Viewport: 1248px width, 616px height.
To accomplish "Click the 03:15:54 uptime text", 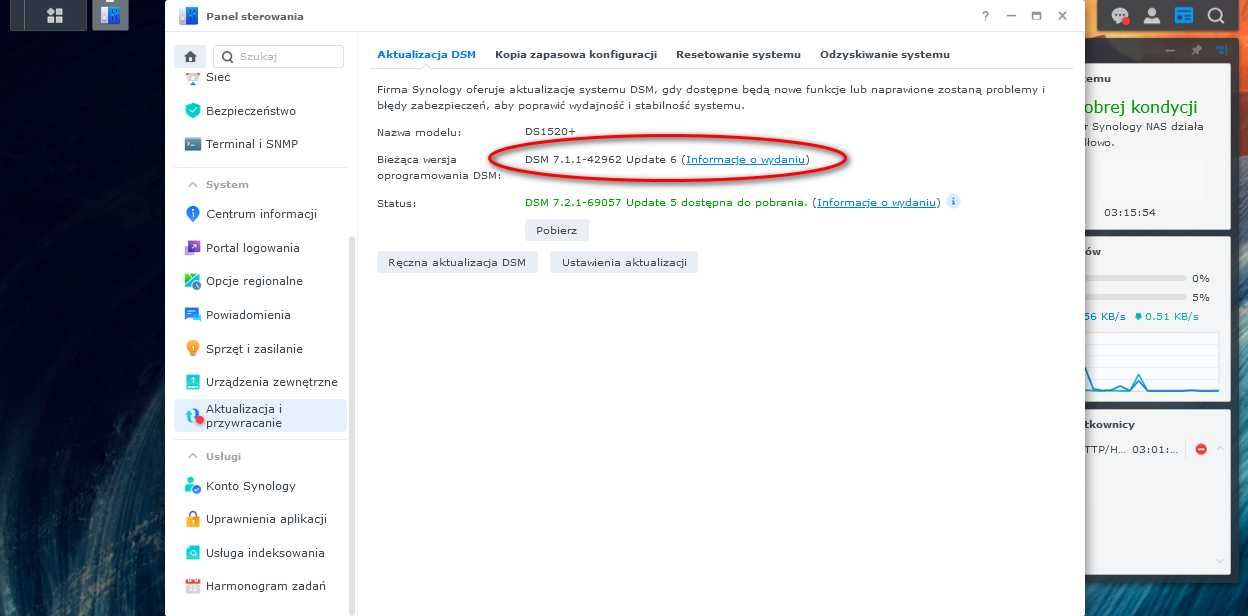I will click(x=1129, y=213).
